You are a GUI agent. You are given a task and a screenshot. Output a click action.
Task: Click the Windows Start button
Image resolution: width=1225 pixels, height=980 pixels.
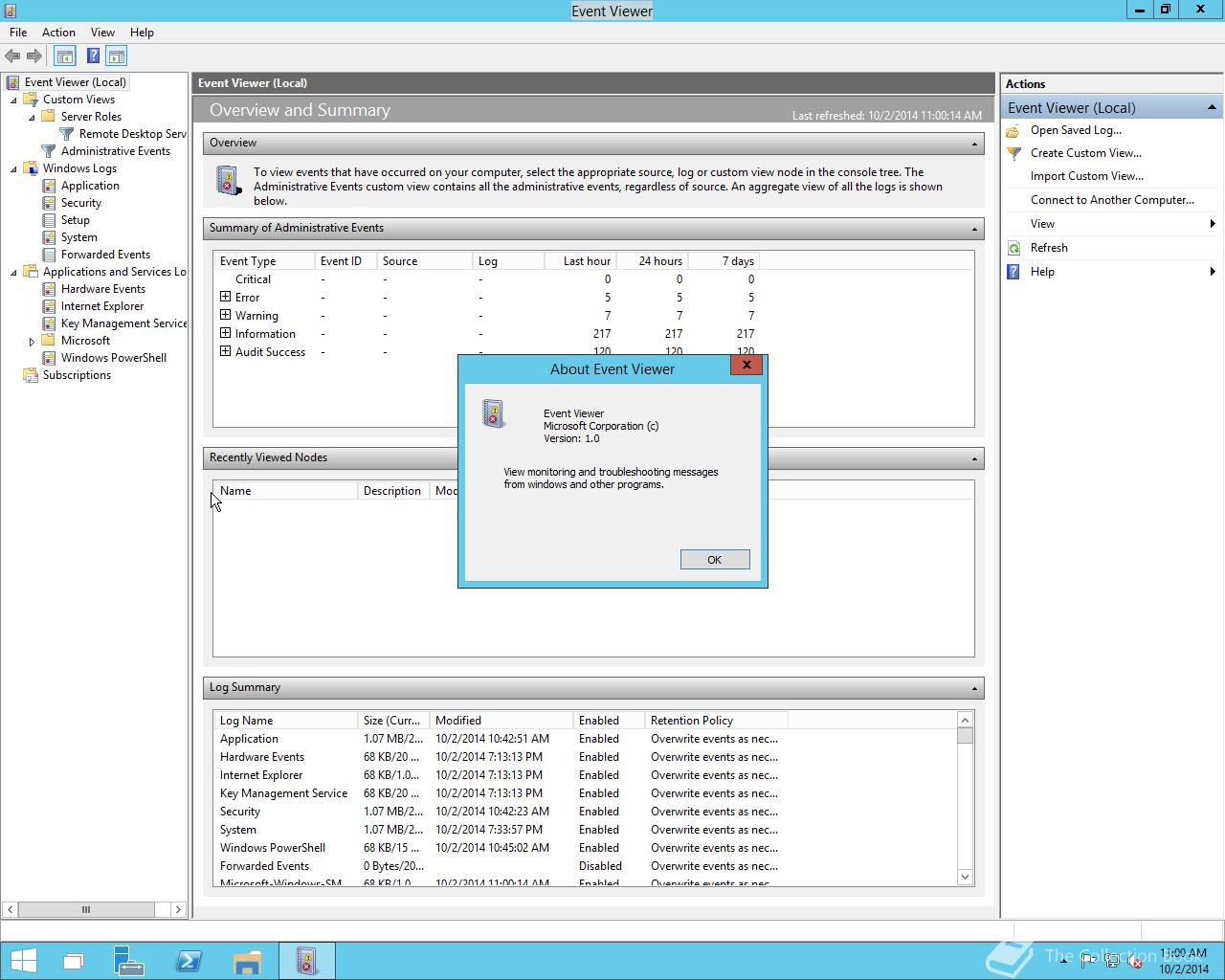[x=24, y=961]
